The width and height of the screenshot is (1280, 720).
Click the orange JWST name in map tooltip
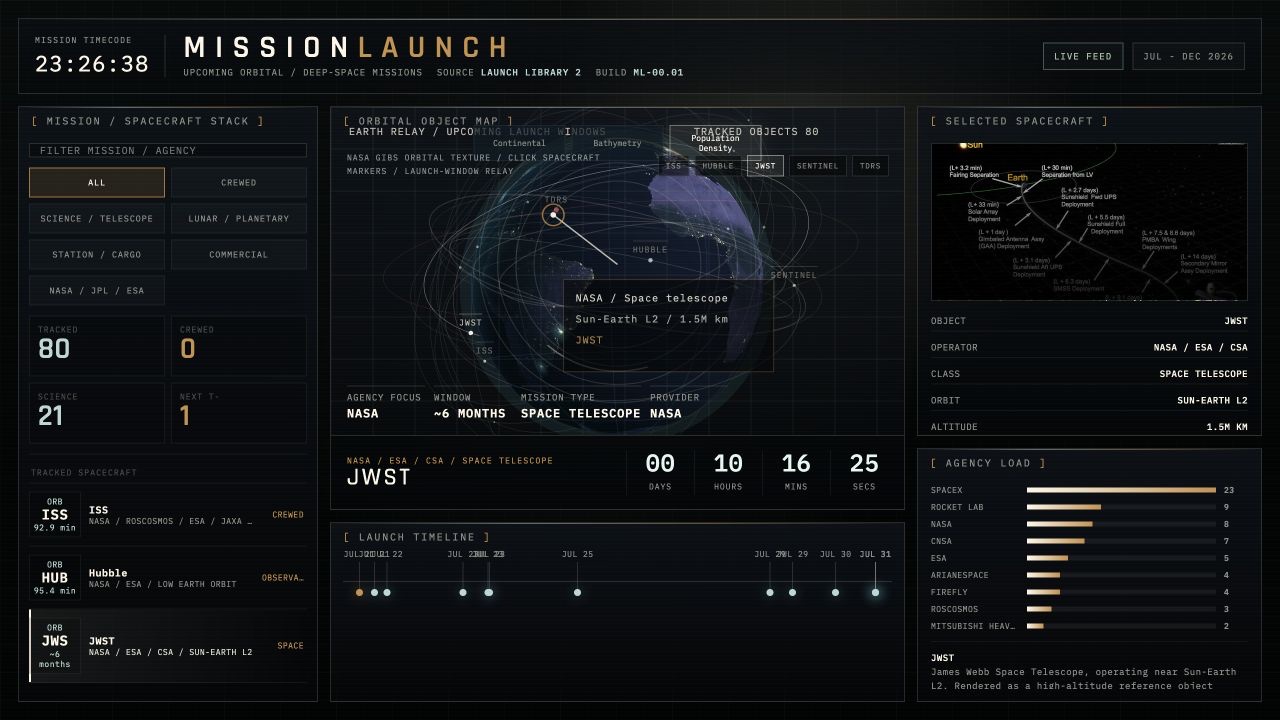click(x=589, y=341)
